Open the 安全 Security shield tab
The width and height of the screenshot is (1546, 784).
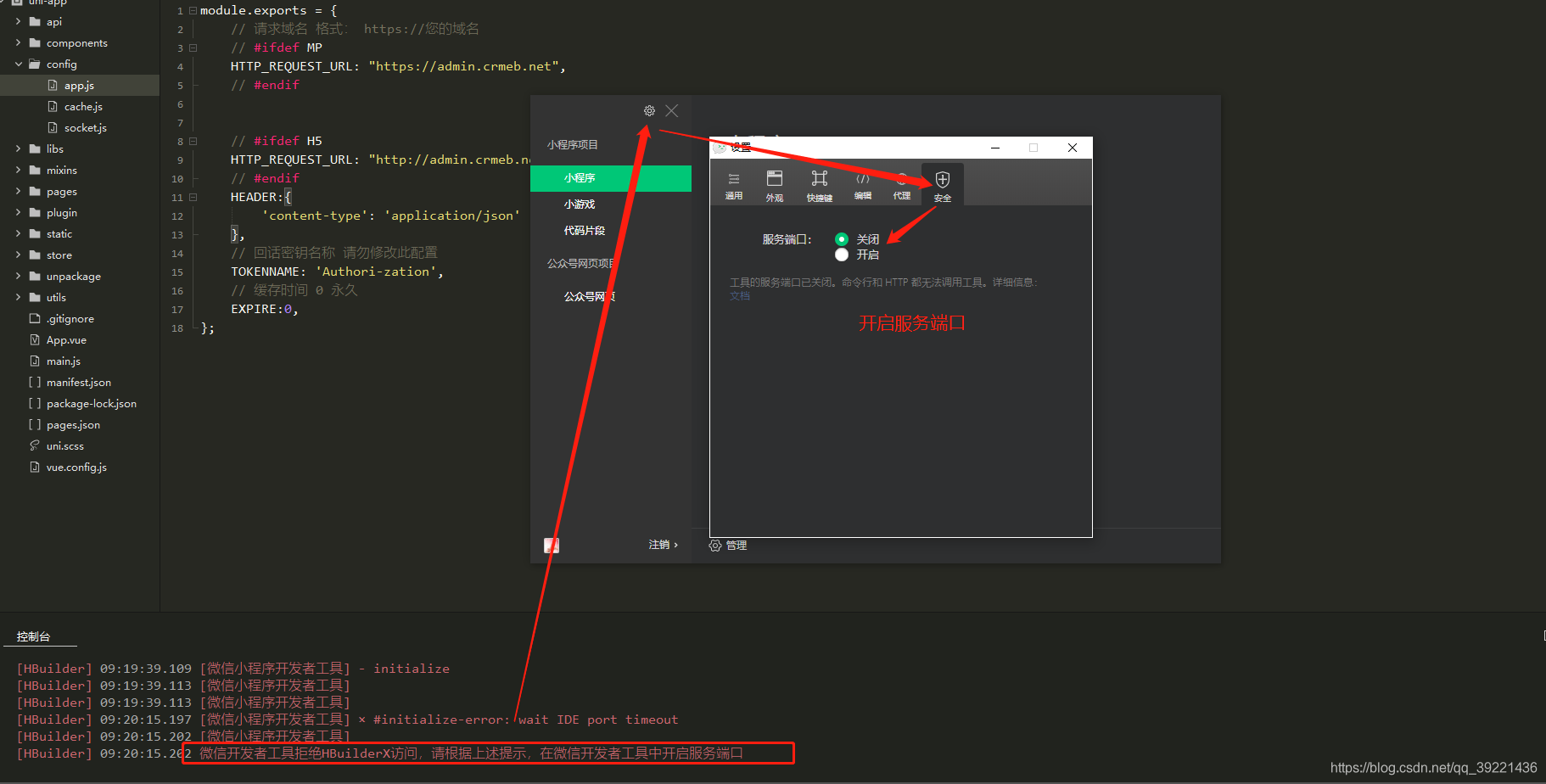point(943,185)
